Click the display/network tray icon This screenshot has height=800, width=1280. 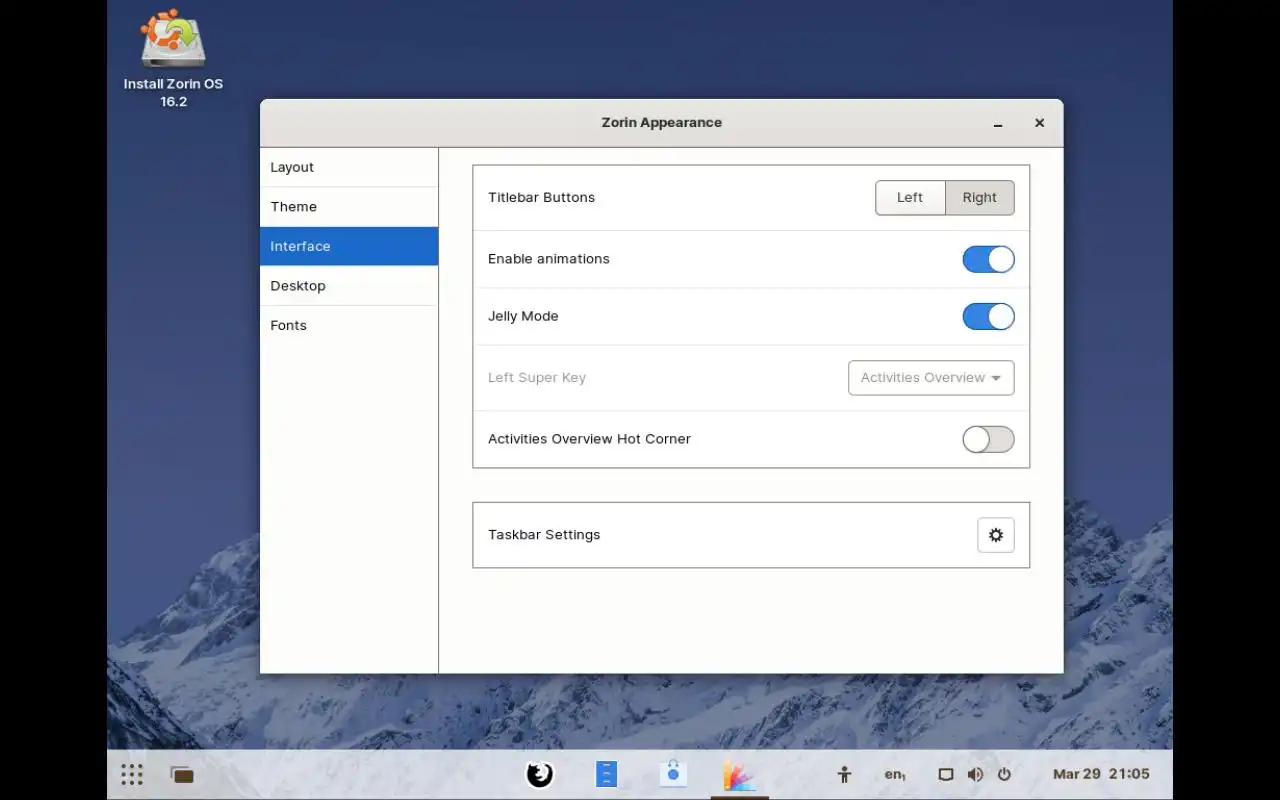click(x=946, y=774)
